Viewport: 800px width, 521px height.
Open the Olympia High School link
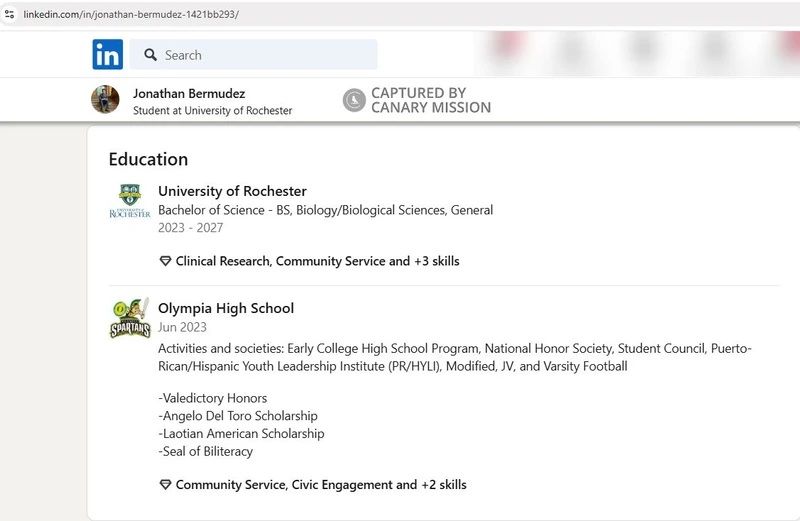(x=226, y=308)
